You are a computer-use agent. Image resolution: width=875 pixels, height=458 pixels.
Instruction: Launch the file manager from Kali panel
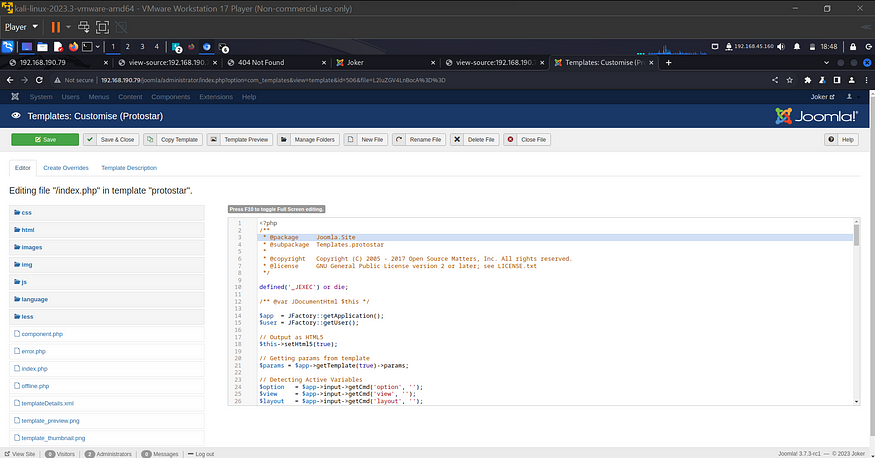pyautogui.click(x=42, y=47)
